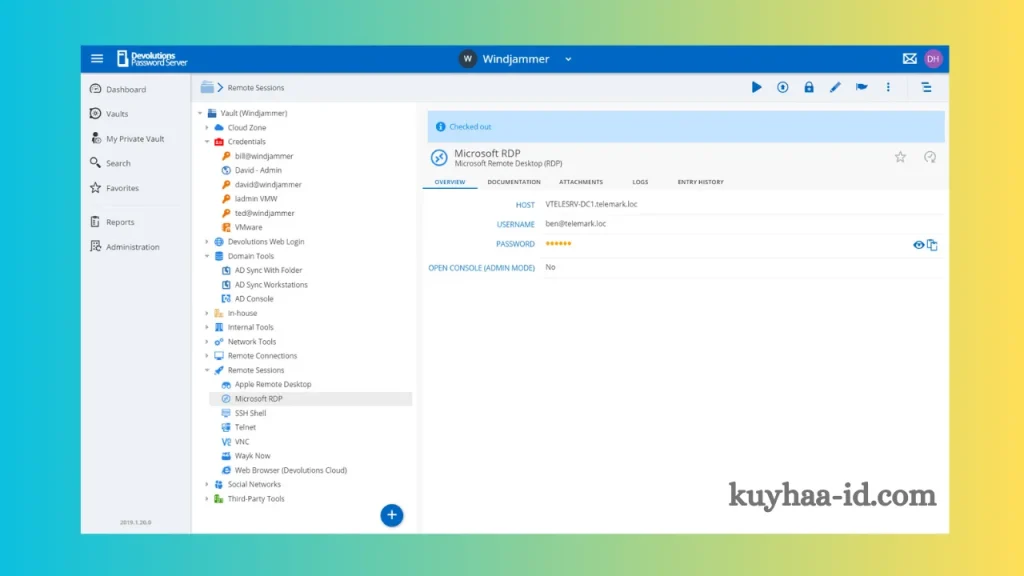Launch the session with play button
The height and width of the screenshot is (576, 1024).
[756, 87]
